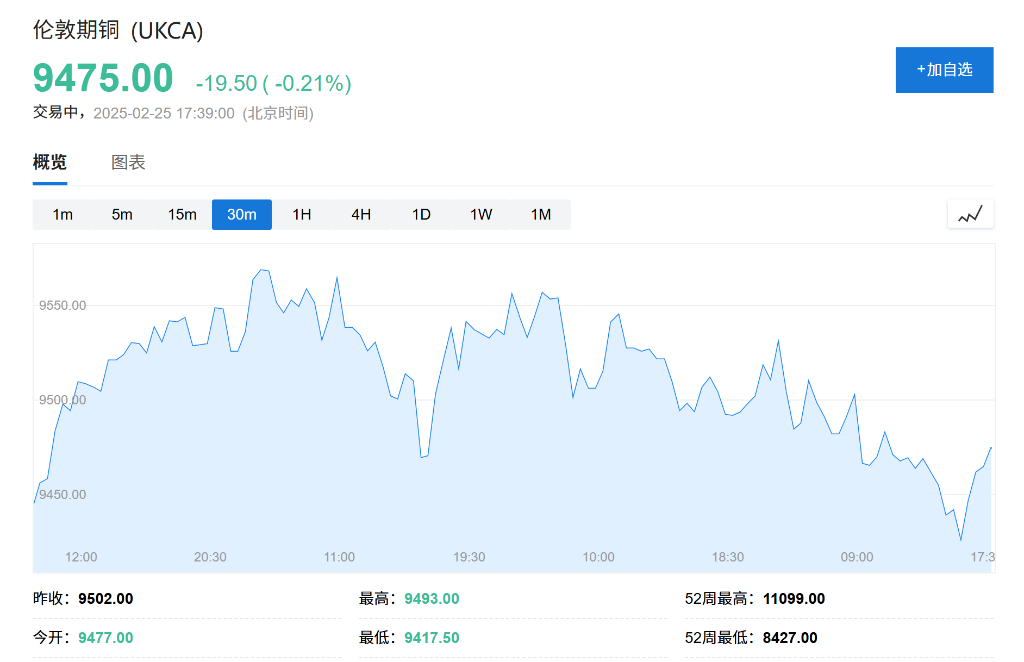Click the 20:30 time axis label
The image size is (1024, 662).
[210, 557]
